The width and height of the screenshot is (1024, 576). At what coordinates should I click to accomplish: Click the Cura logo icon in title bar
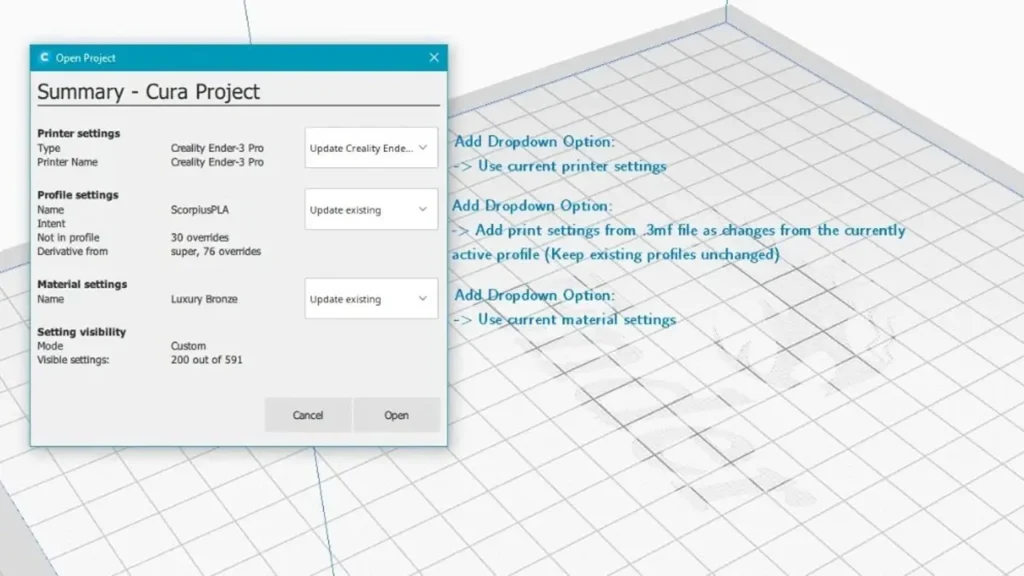[44, 57]
